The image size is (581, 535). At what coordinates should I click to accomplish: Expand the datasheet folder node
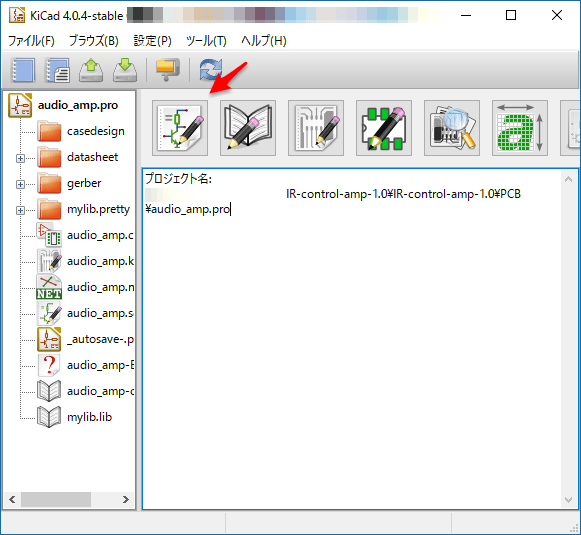pos(20,159)
